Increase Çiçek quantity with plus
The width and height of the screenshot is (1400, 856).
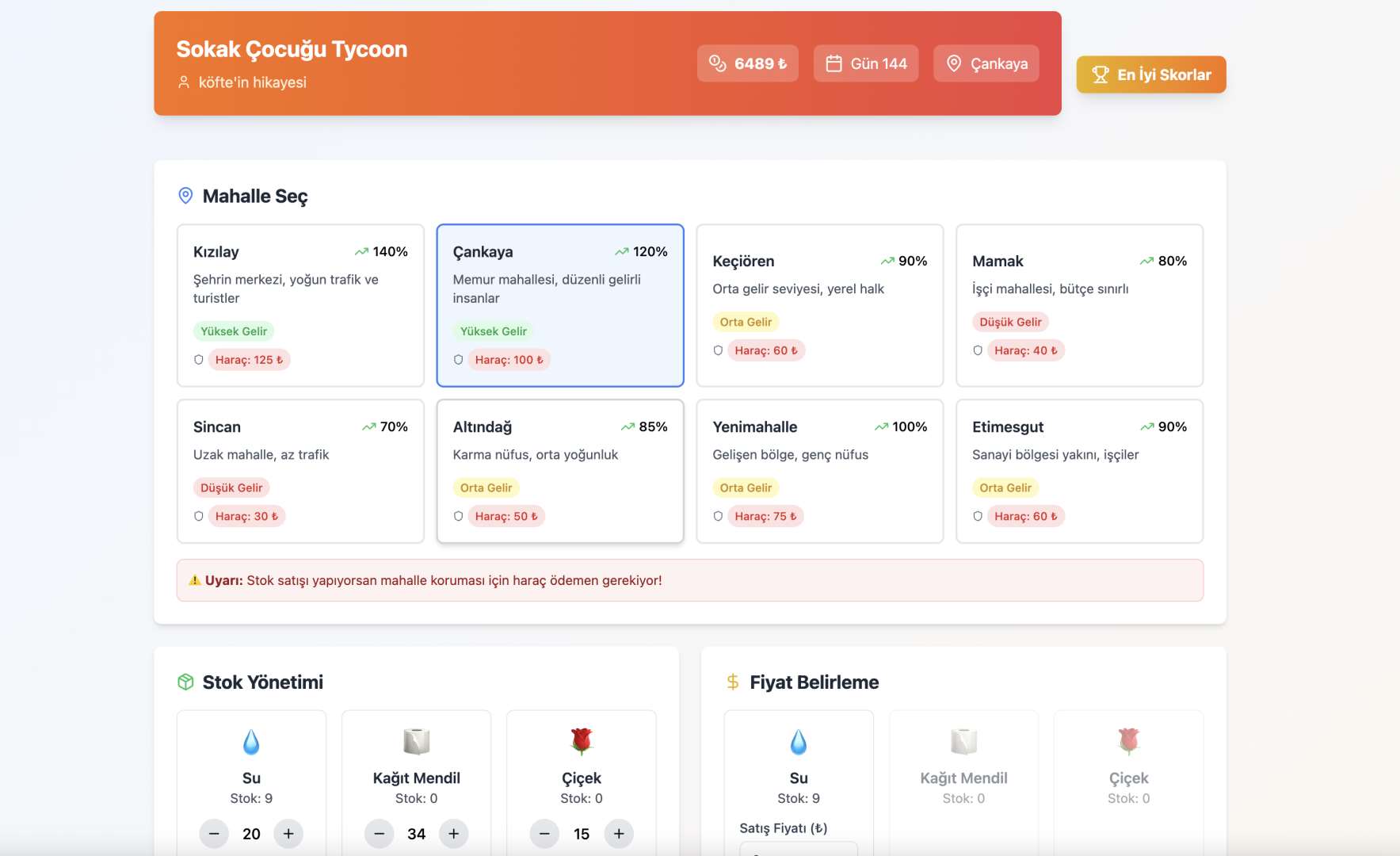pyautogui.click(x=619, y=834)
